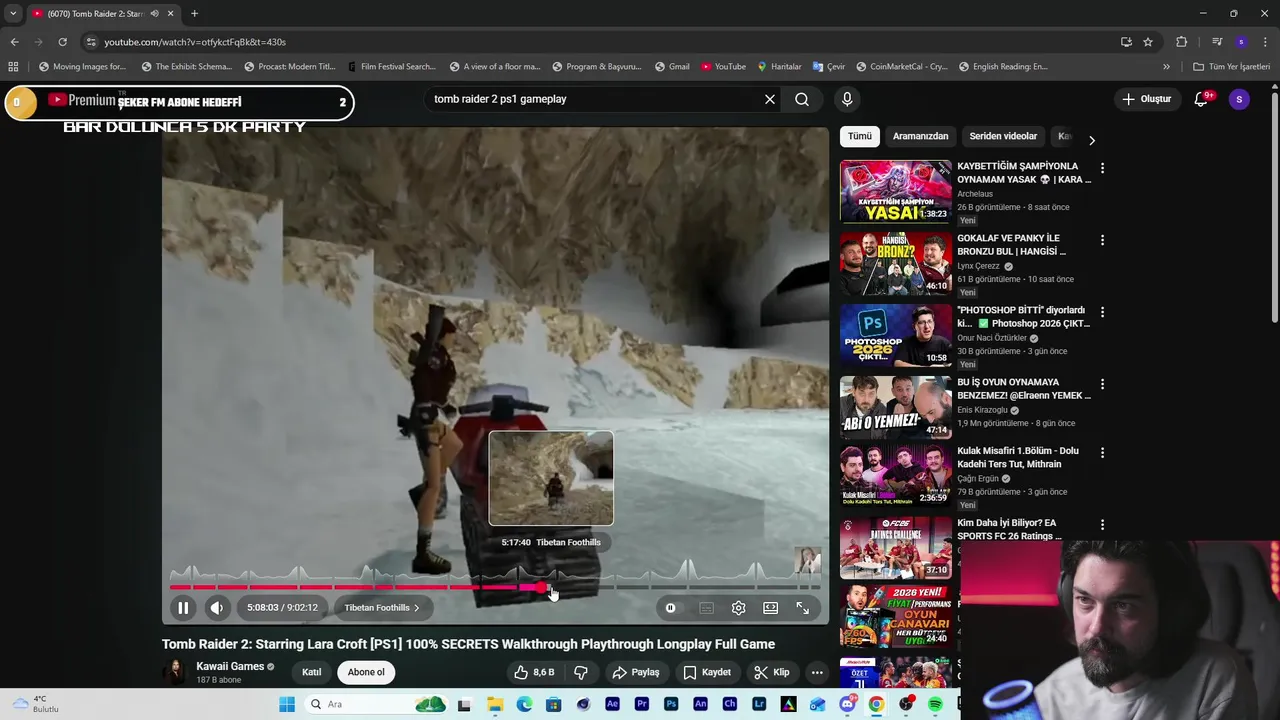Click the Klip clip button
Image resolution: width=1280 pixels, height=720 pixels.
click(772, 672)
